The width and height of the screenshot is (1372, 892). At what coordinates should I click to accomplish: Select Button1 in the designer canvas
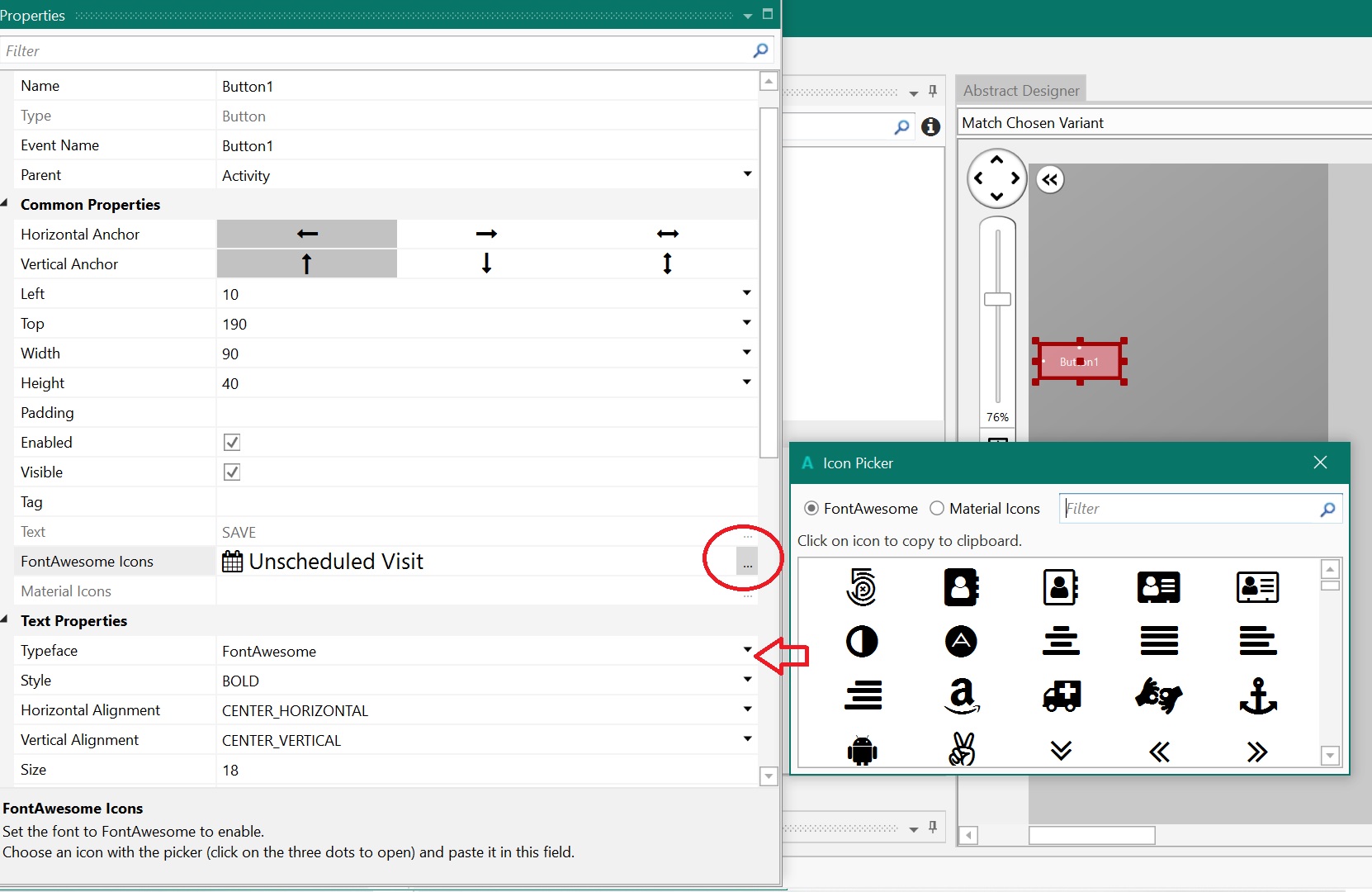pos(1079,362)
